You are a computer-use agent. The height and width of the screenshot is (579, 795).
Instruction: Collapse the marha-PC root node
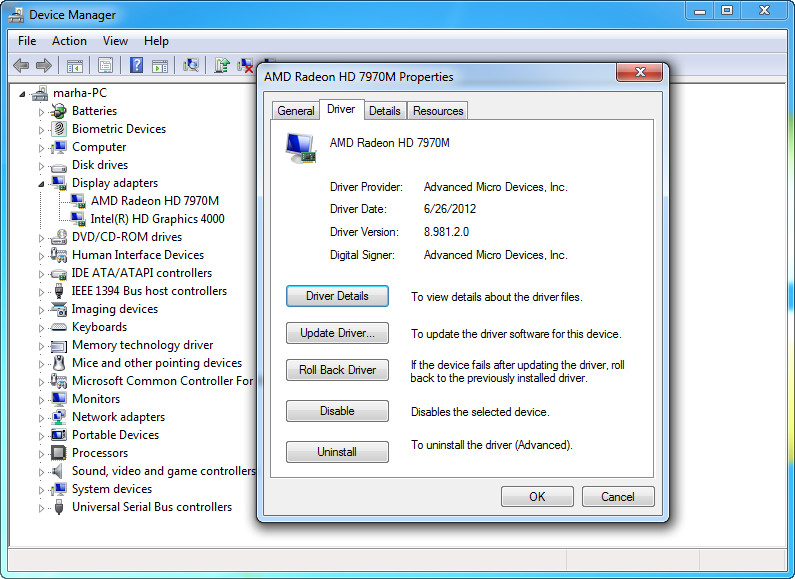click(22, 94)
